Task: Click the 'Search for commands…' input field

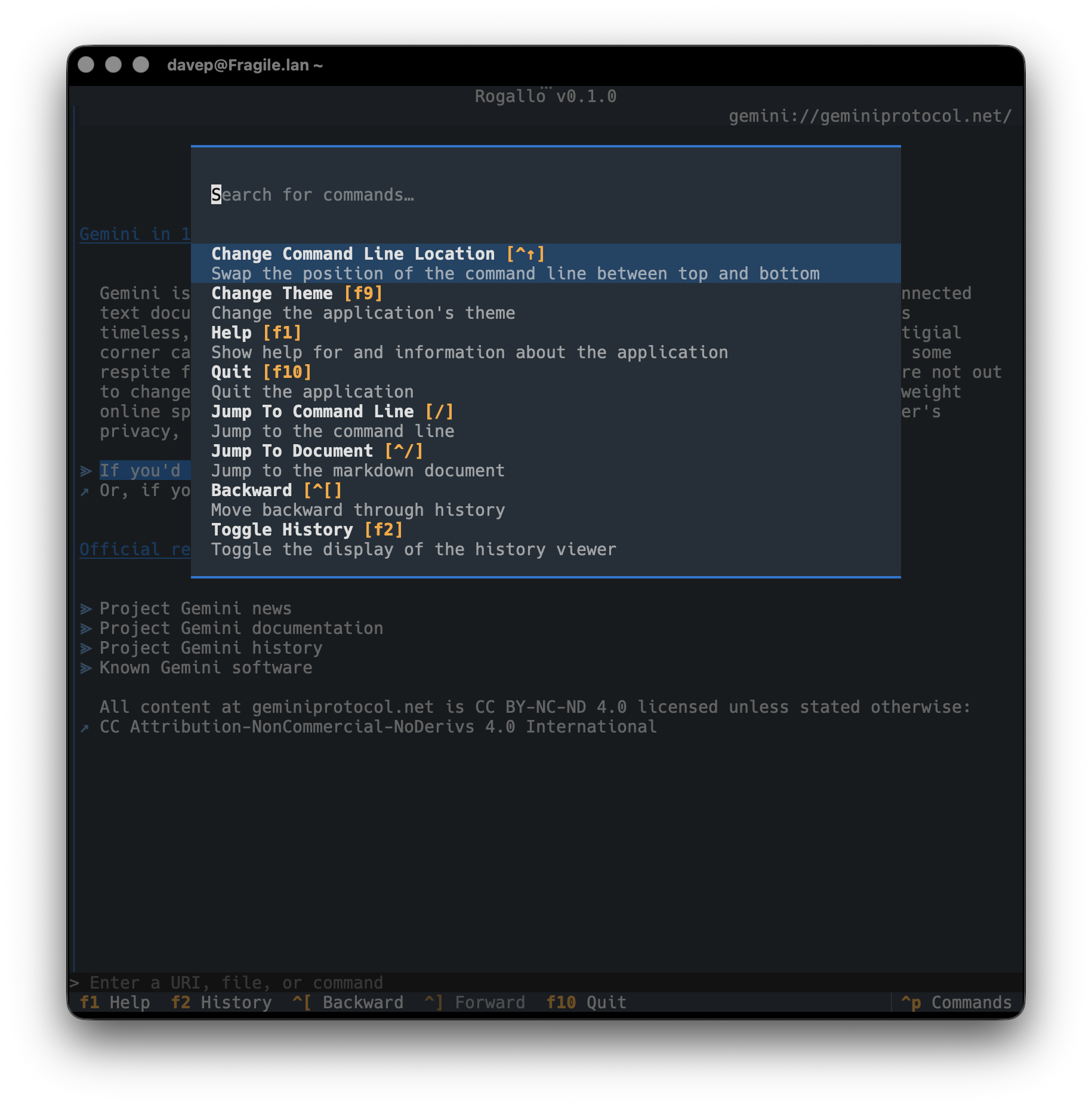Action: (545, 195)
